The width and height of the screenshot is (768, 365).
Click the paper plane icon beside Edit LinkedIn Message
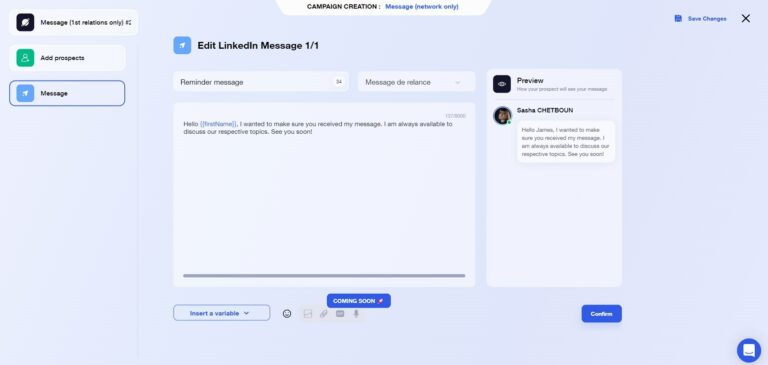pyautogui.click(x=182, y=45)
